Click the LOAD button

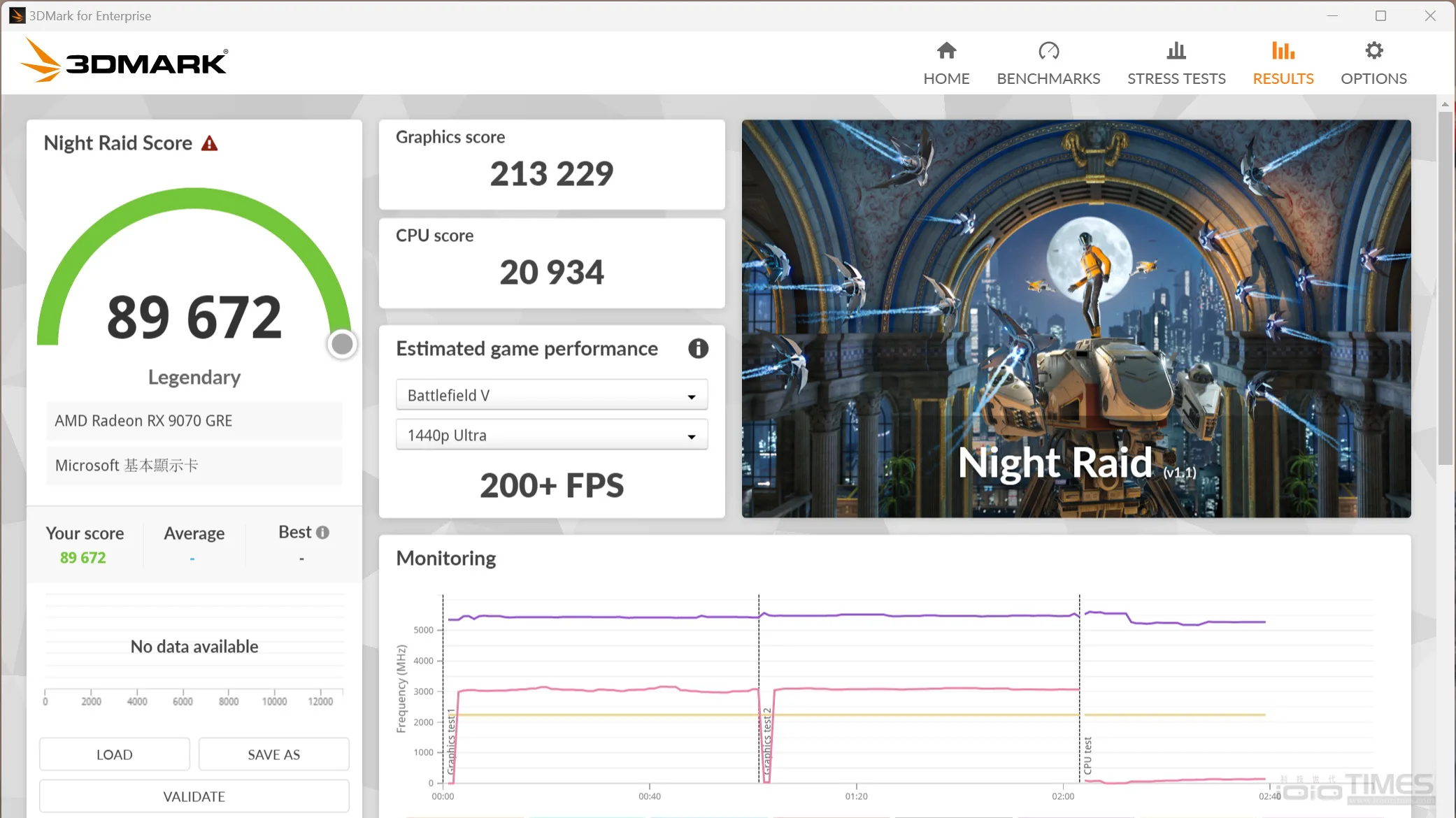click(x=115, y=754)
